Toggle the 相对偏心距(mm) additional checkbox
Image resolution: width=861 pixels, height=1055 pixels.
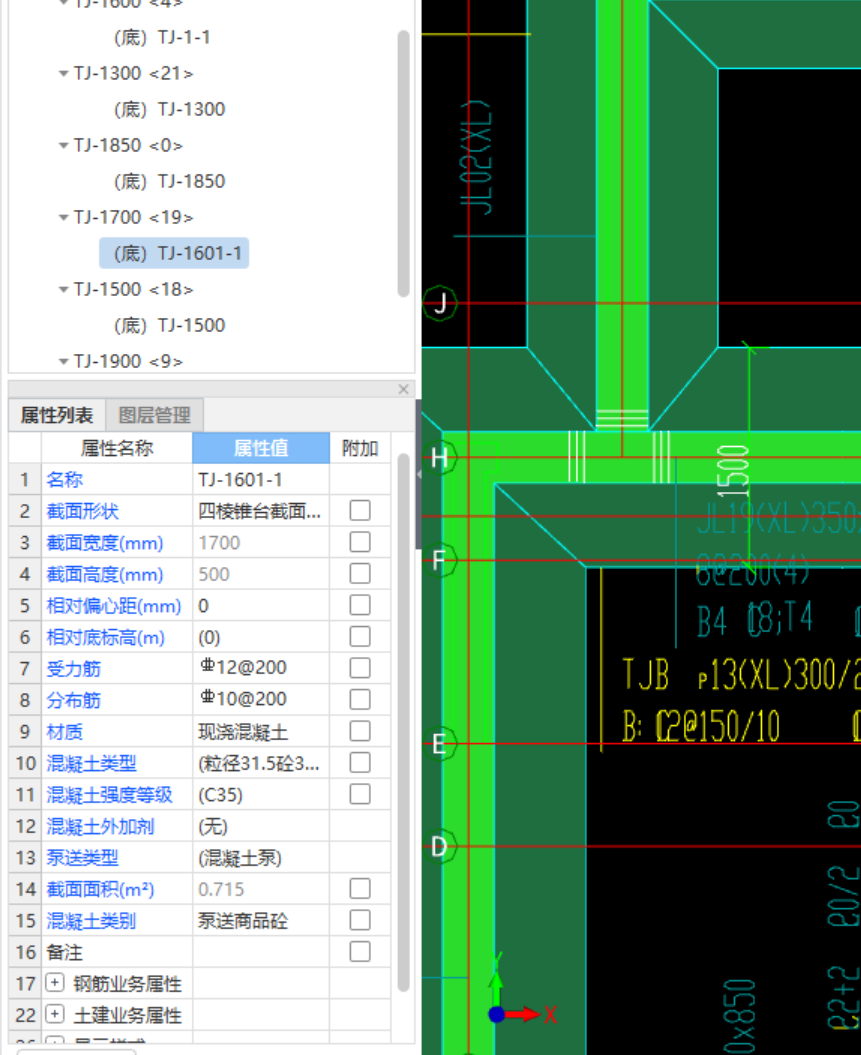(x=360, y=606)
